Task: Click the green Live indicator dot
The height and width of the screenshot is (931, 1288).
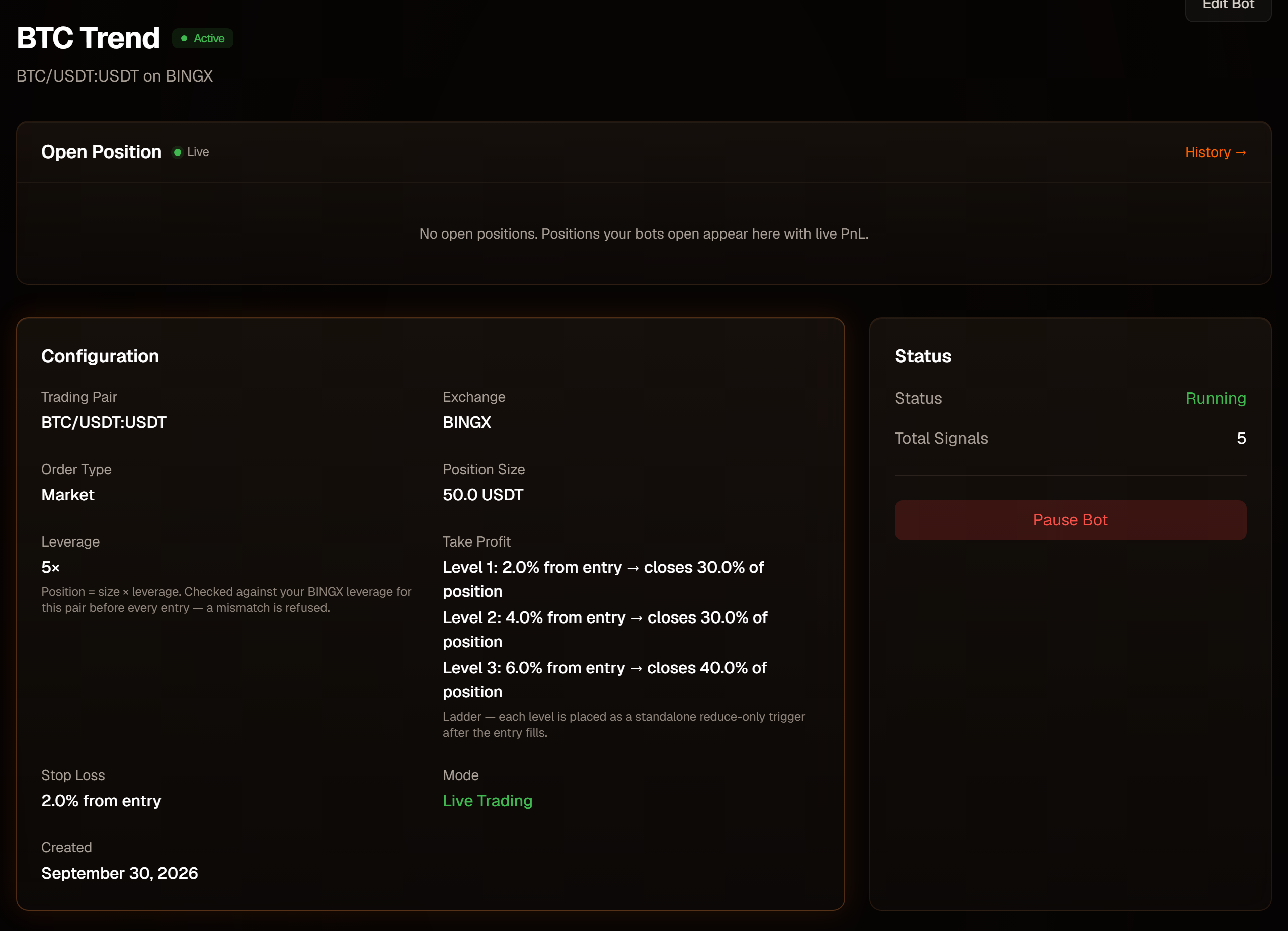Action: [x=177, y=152]
